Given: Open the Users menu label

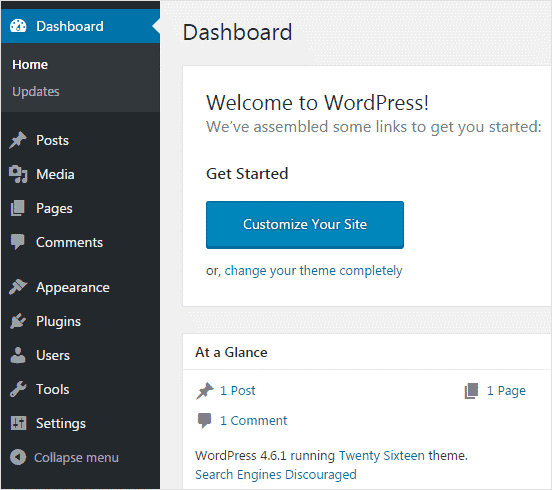Looking at the screenshot, I should coord(53,356).
